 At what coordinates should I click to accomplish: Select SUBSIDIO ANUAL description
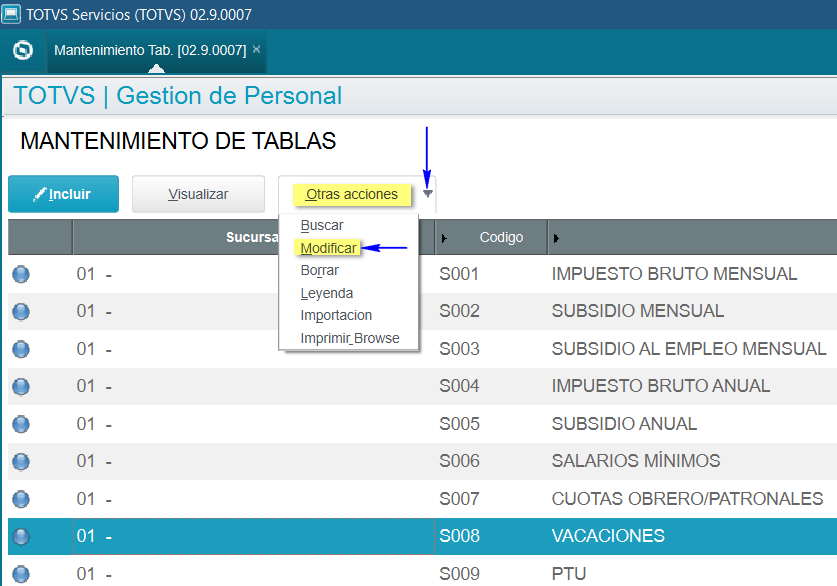tap(624, 424)
